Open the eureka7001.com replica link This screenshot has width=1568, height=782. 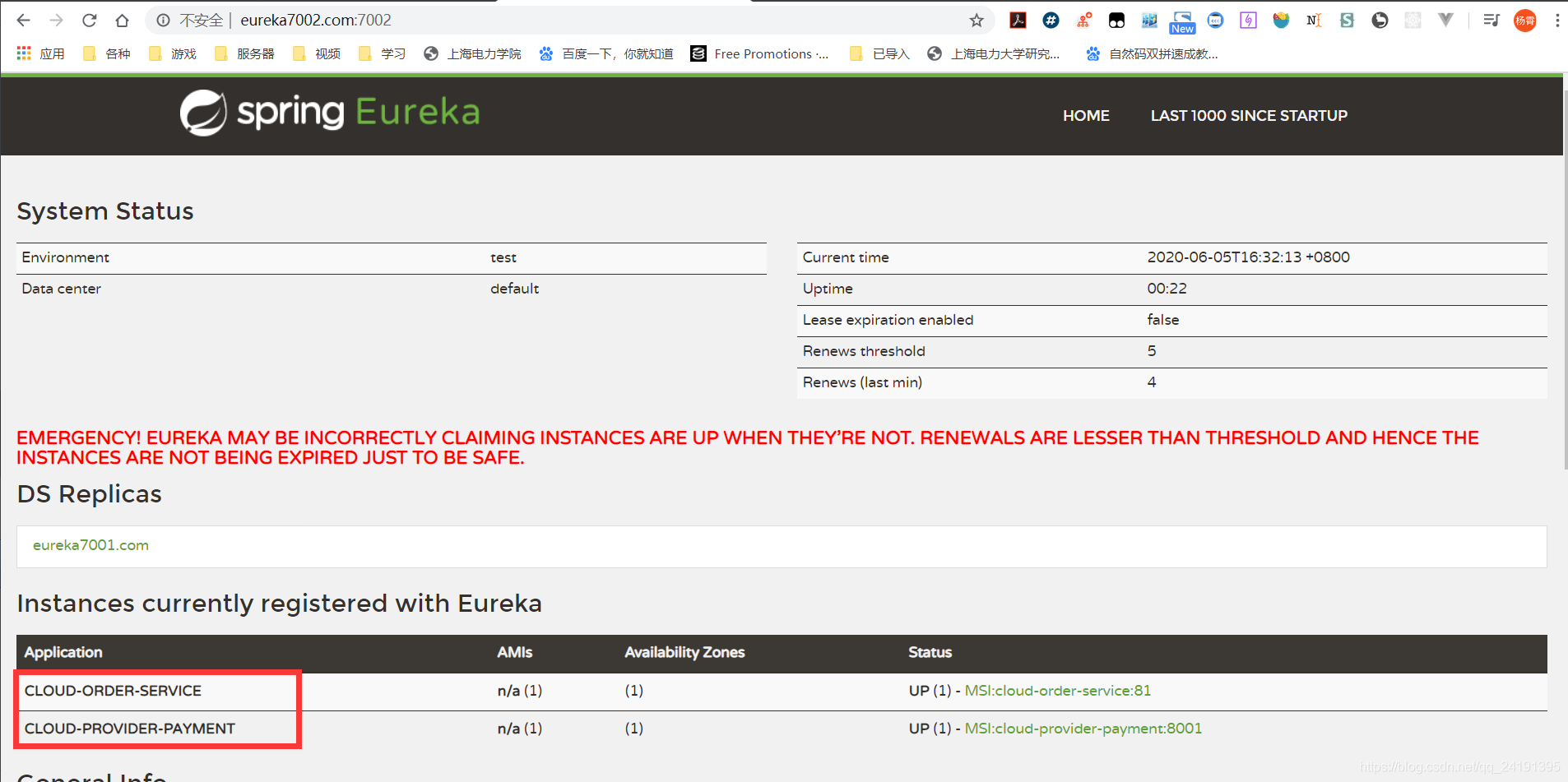click(x=90, y=545)
